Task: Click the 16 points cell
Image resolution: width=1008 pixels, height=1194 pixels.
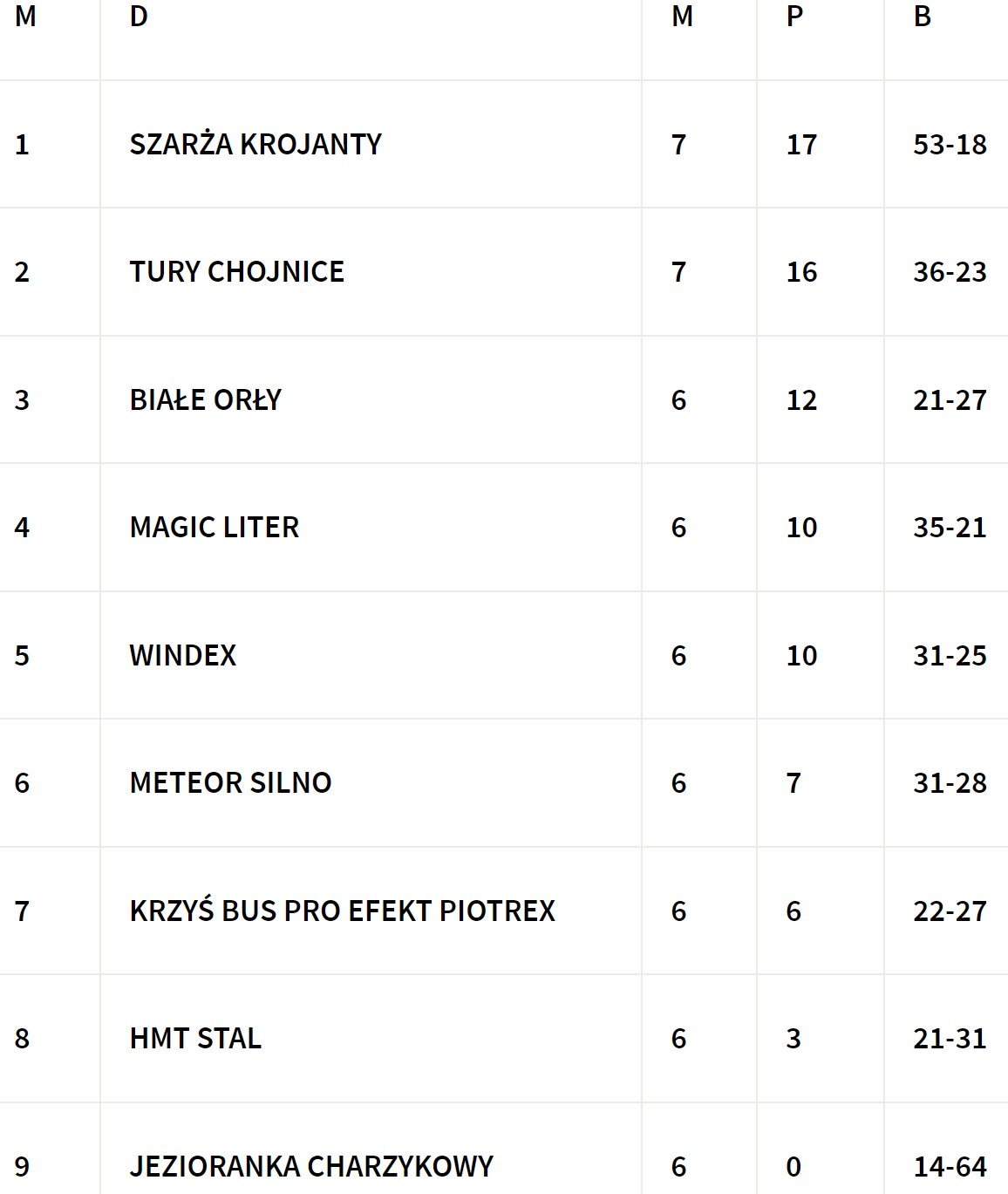Action: (801, 271)
